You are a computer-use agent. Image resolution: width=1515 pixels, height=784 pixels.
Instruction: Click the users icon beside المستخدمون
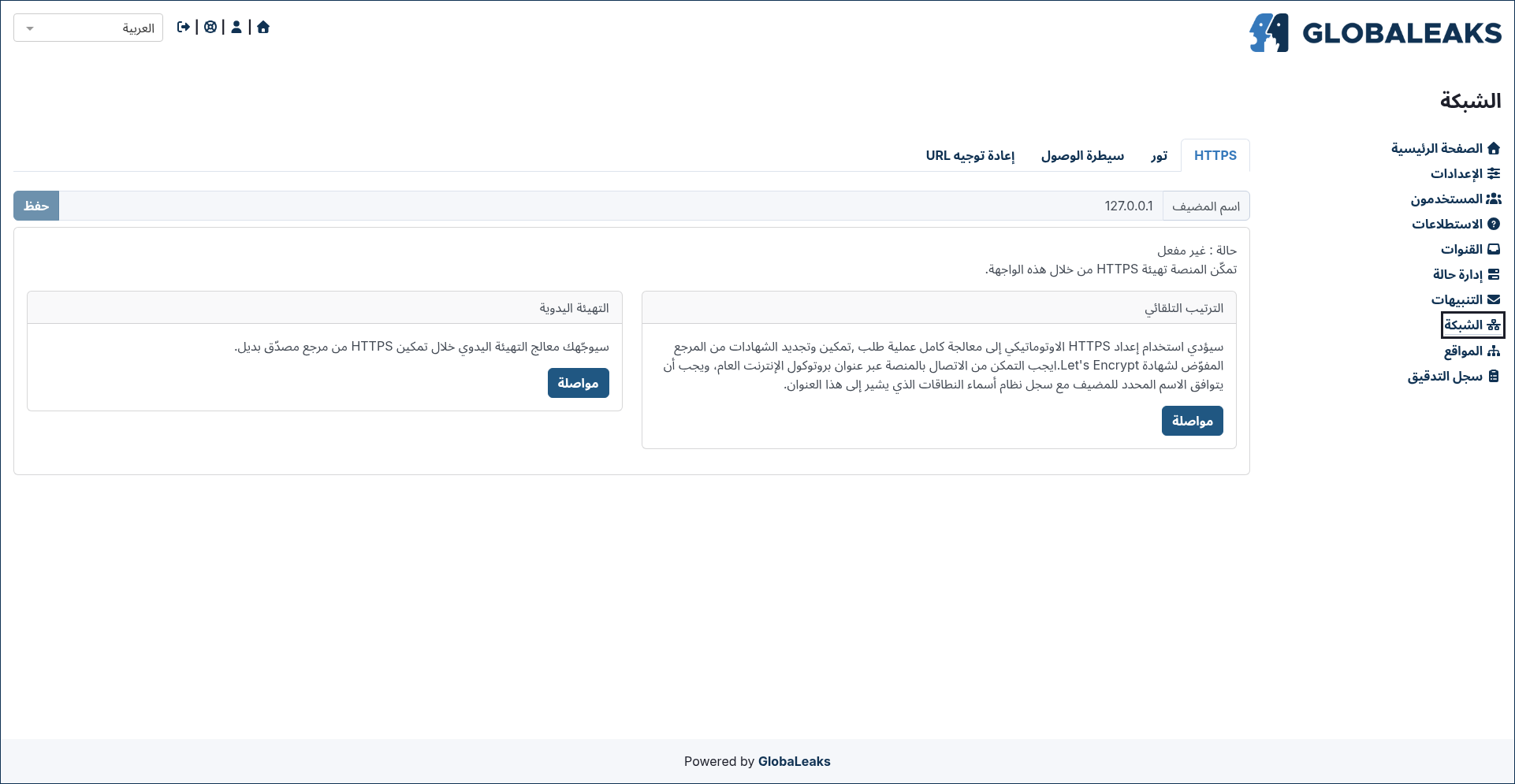tap(1494, 199)
